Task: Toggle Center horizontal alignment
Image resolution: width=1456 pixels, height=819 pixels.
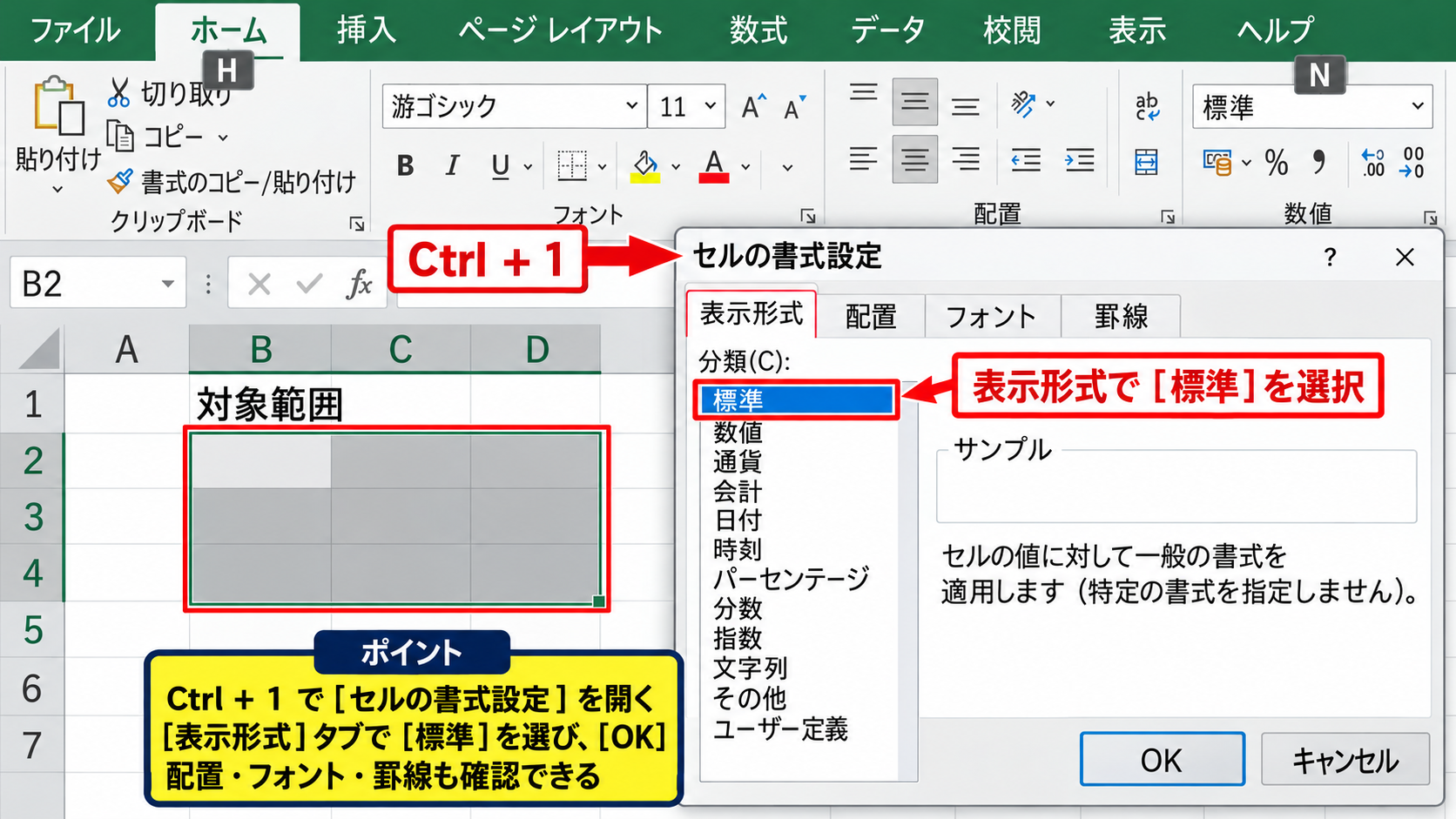Action: [914, 159]
